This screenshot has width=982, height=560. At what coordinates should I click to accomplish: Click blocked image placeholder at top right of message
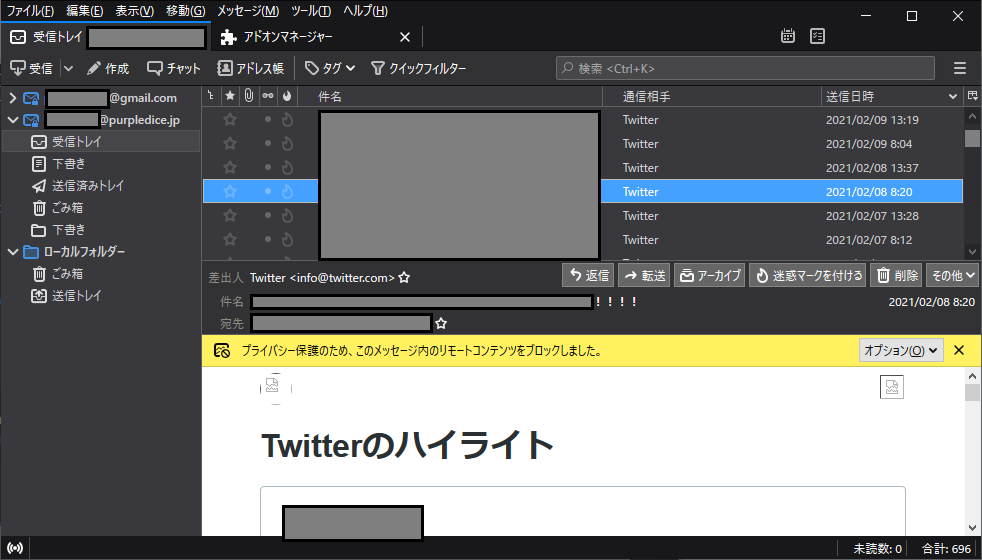tap(892, 387)
